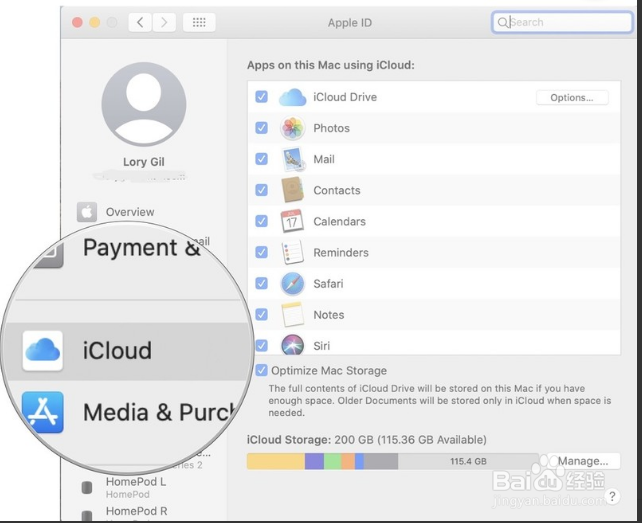Click the purple segment of storage bar
Screen dimensions: 642x523
pos(314,461)
